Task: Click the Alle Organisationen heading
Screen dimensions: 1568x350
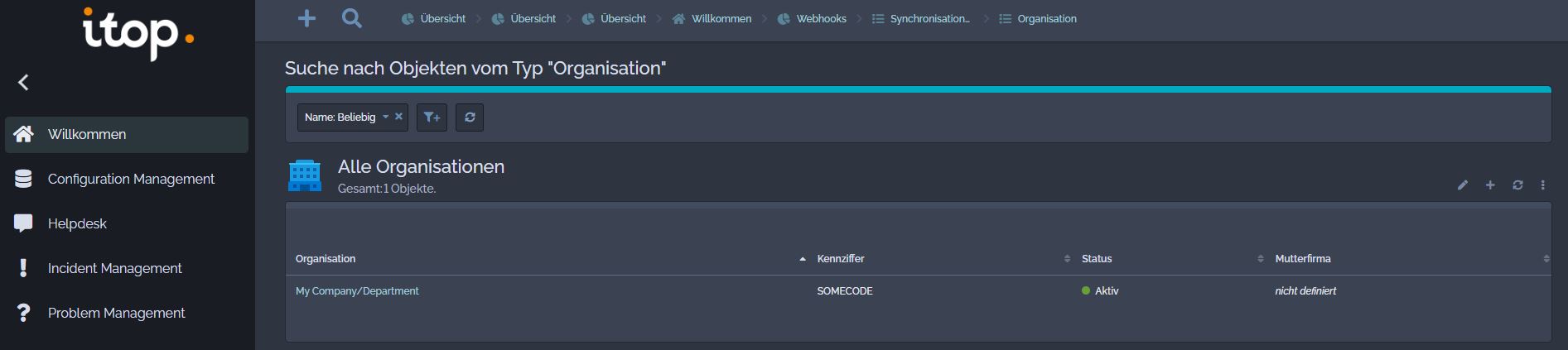Action: 421,166
